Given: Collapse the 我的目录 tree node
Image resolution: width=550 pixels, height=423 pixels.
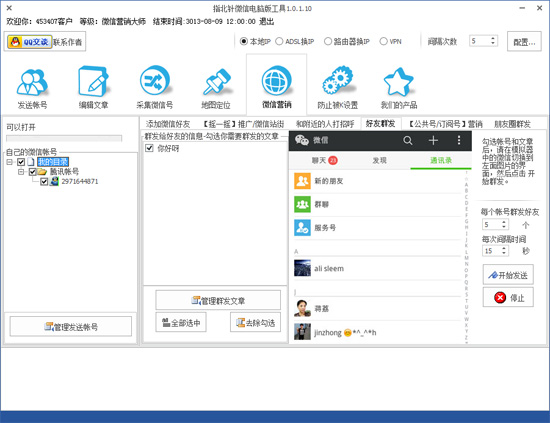Looking at the screenshot, I should pyautogui.click(x=9, y=162).
